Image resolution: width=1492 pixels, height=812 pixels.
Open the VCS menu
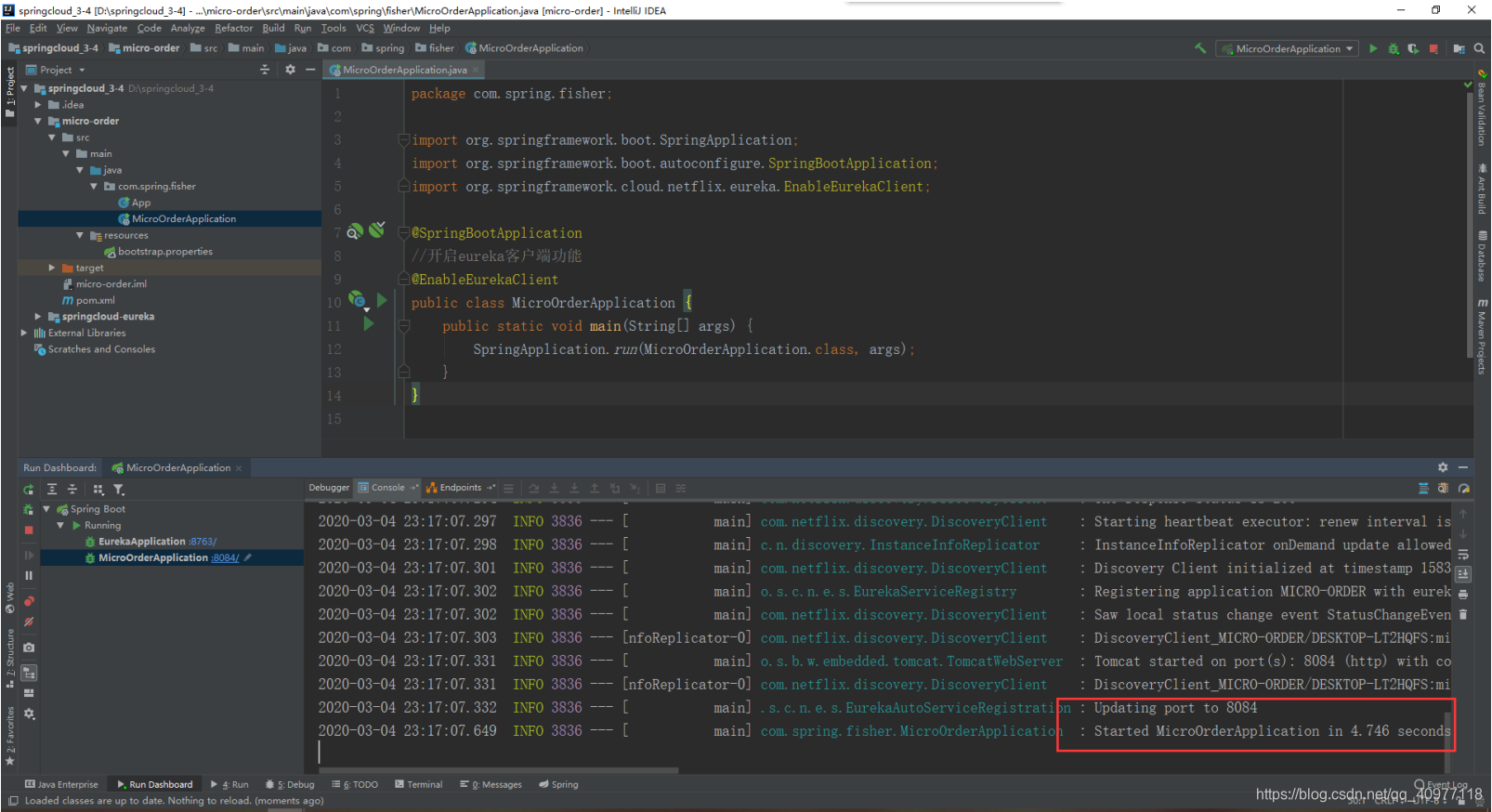[x=365, y=28]
